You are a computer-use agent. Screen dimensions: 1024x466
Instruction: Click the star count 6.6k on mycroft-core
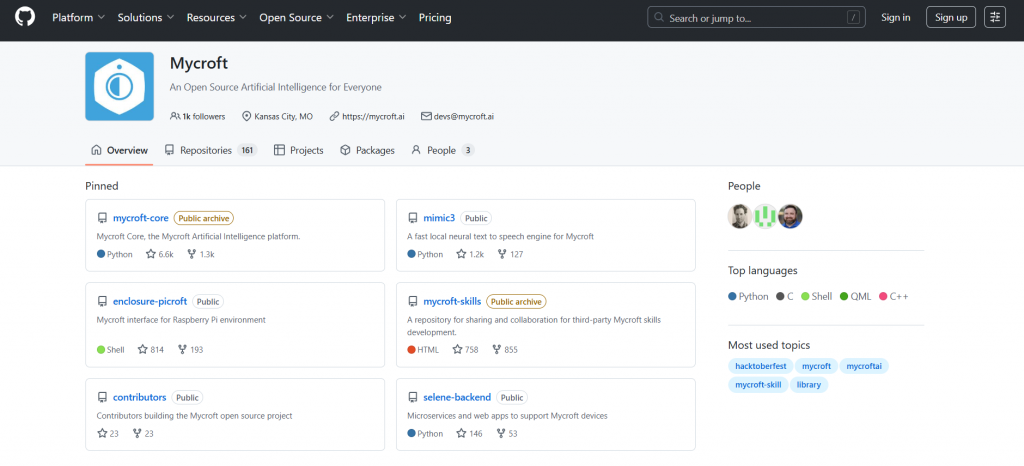tap(160, 255)
